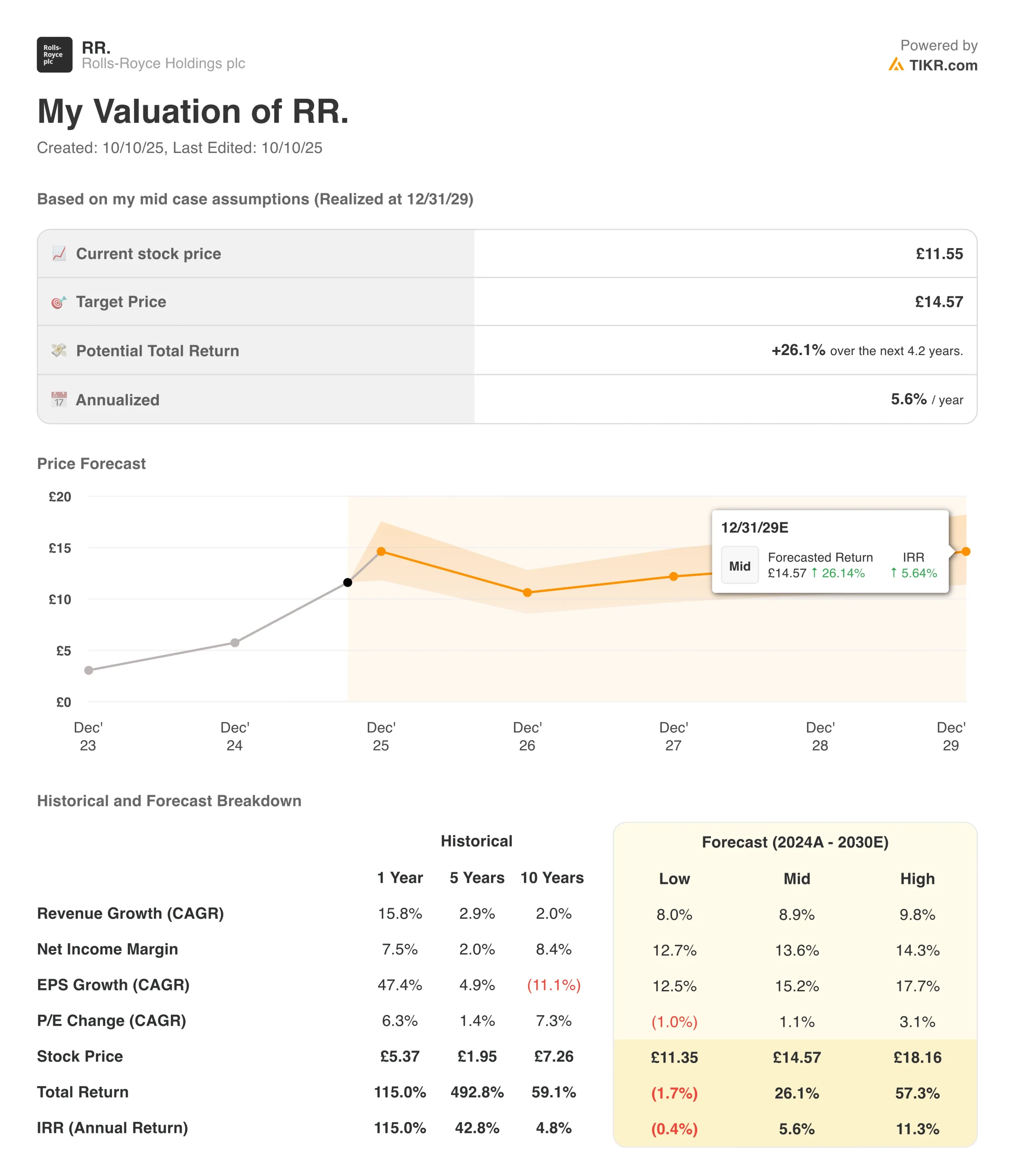Click the Dec '24 grey historical point

click(235, 643)
